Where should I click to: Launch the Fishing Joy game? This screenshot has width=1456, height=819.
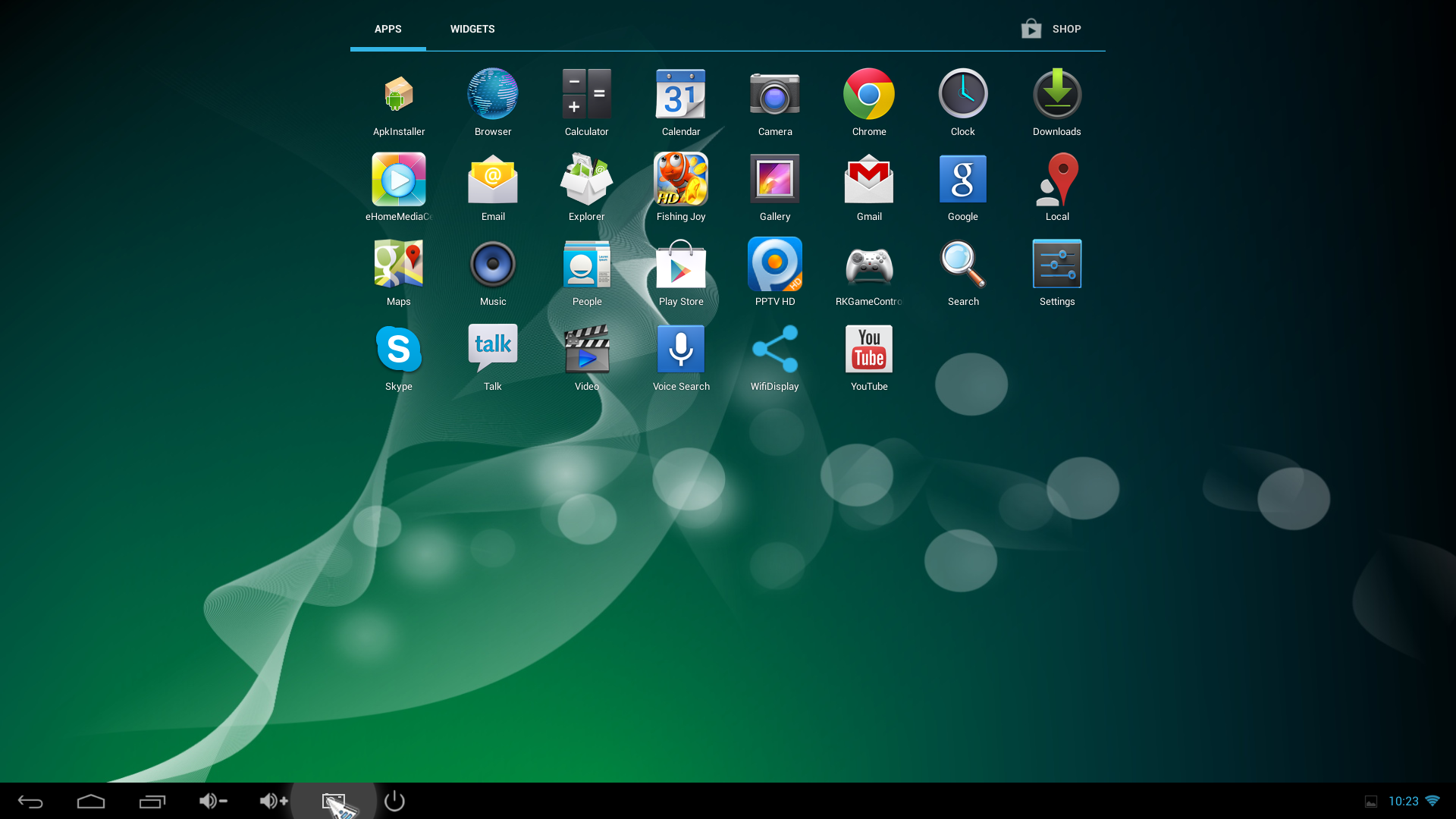(680, 179)
